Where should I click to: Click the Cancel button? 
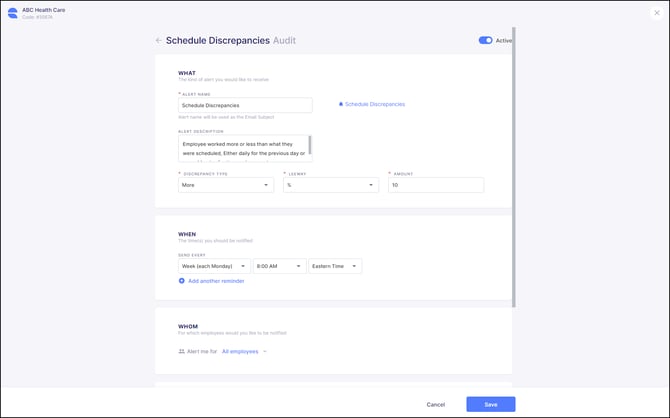click(436, 404)
